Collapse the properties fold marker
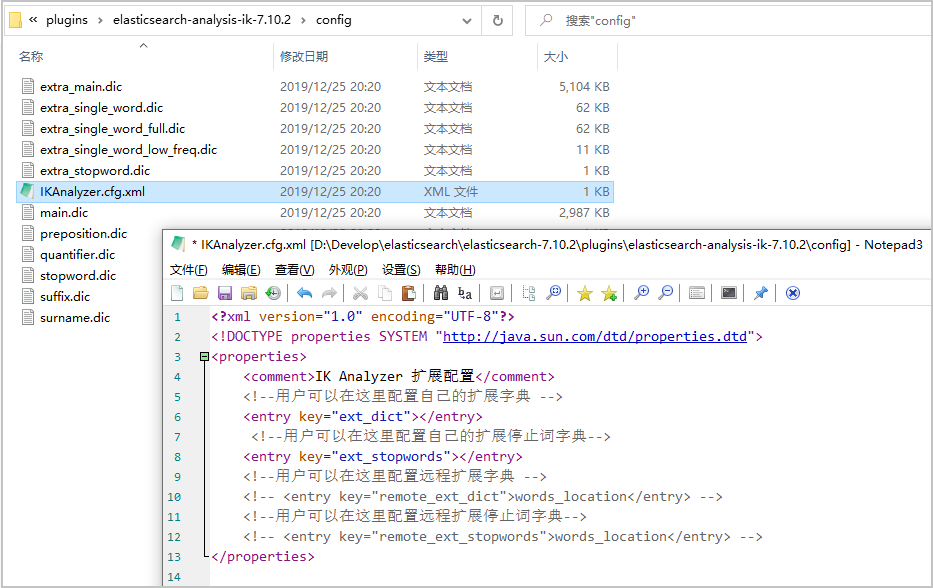 click(x=205, y=356)
